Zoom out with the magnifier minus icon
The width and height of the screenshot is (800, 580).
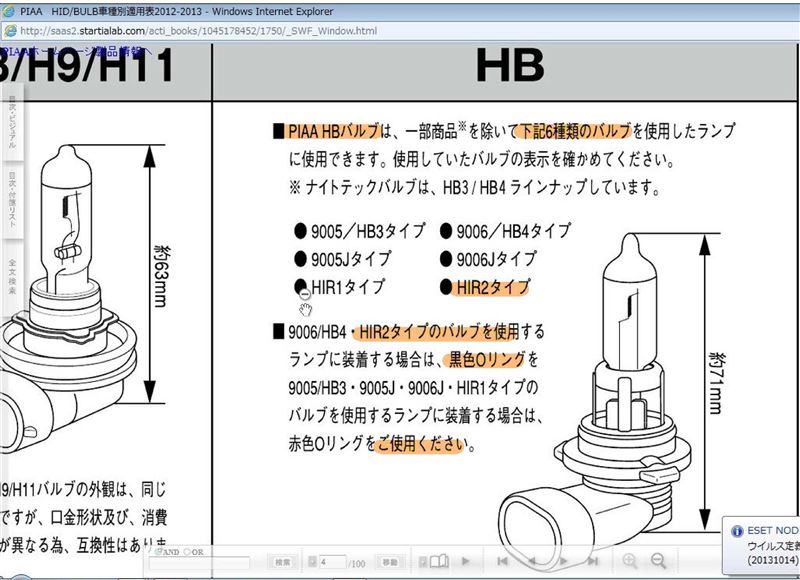[x=659, y=561]
